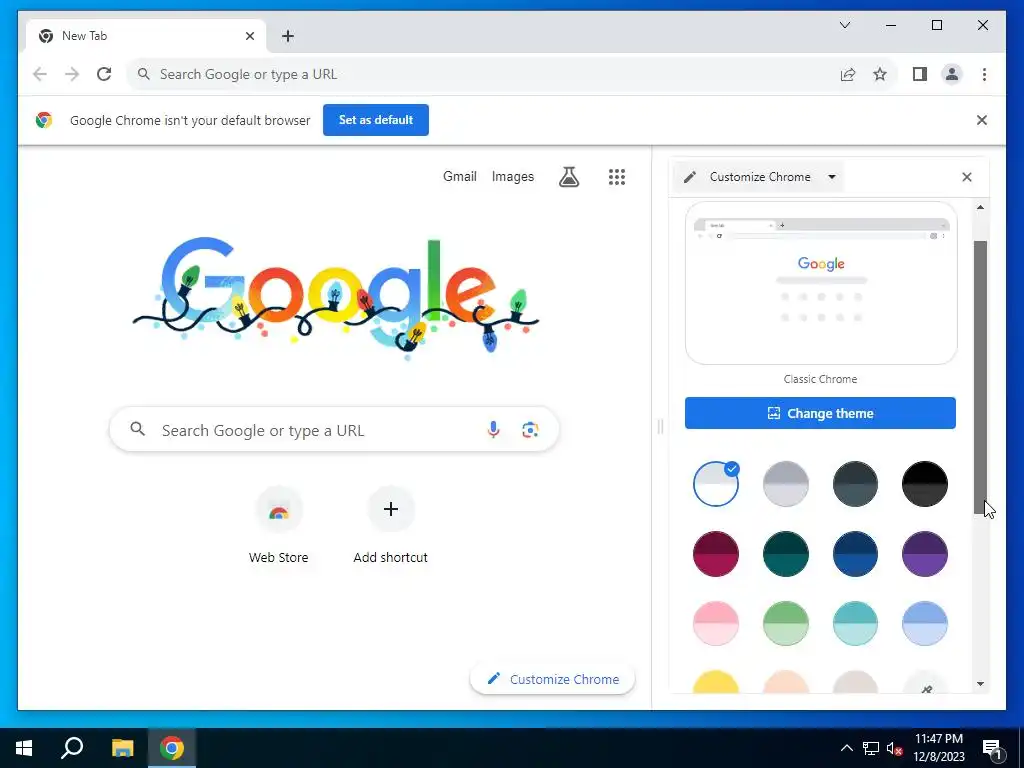Viewport: 1024px width, 768px height.
Task: Toggle the side panel icon in the toolbar
Action: point(920,74)
